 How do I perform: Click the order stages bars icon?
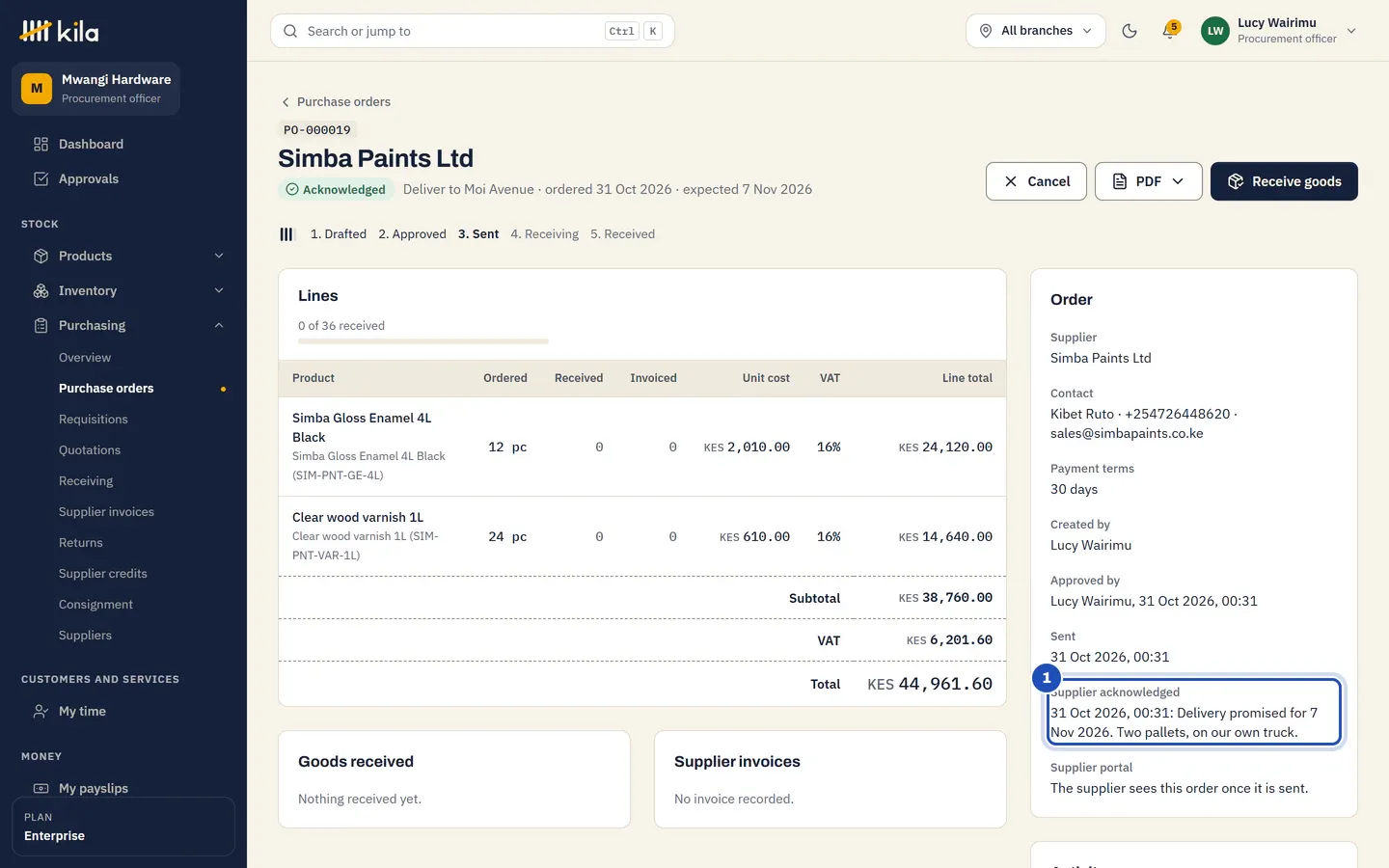tap(286, 234)
